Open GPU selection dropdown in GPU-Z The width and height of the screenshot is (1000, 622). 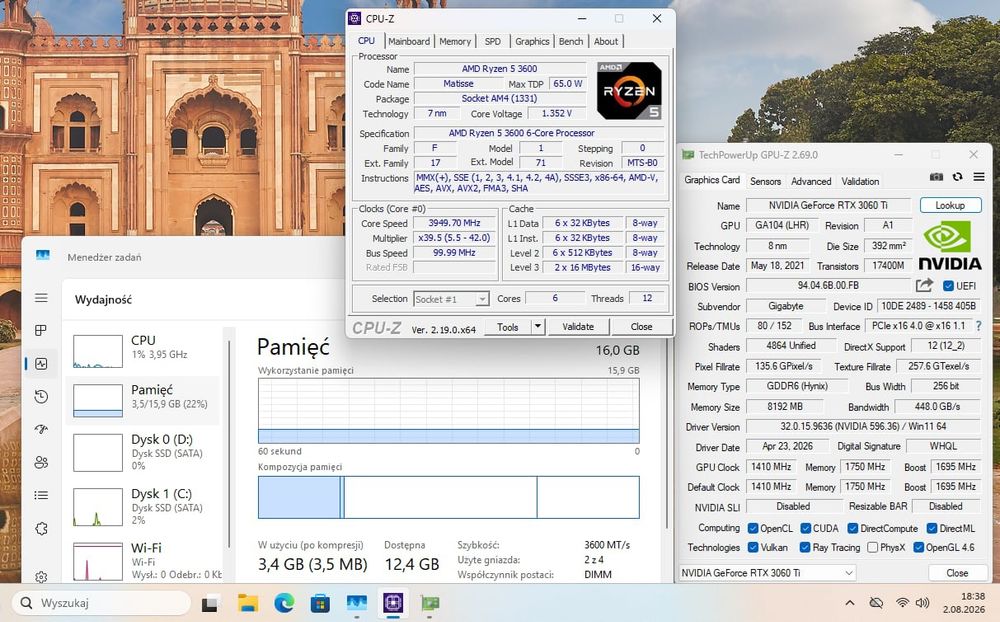[x=767, y=573]
